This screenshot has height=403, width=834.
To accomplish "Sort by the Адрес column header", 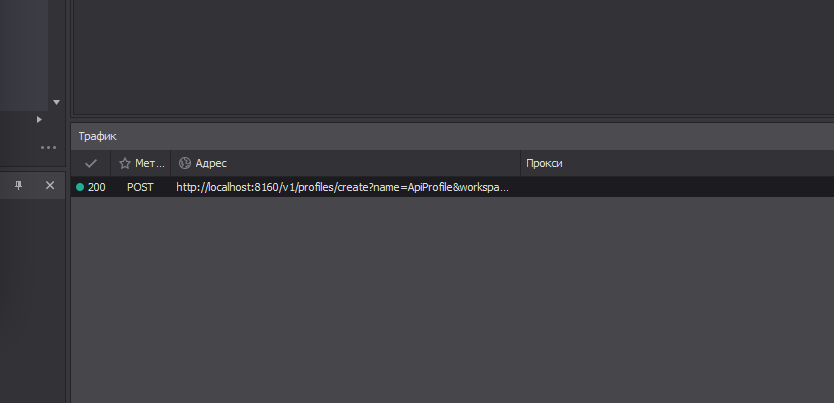I will click(x=346, y=163).
